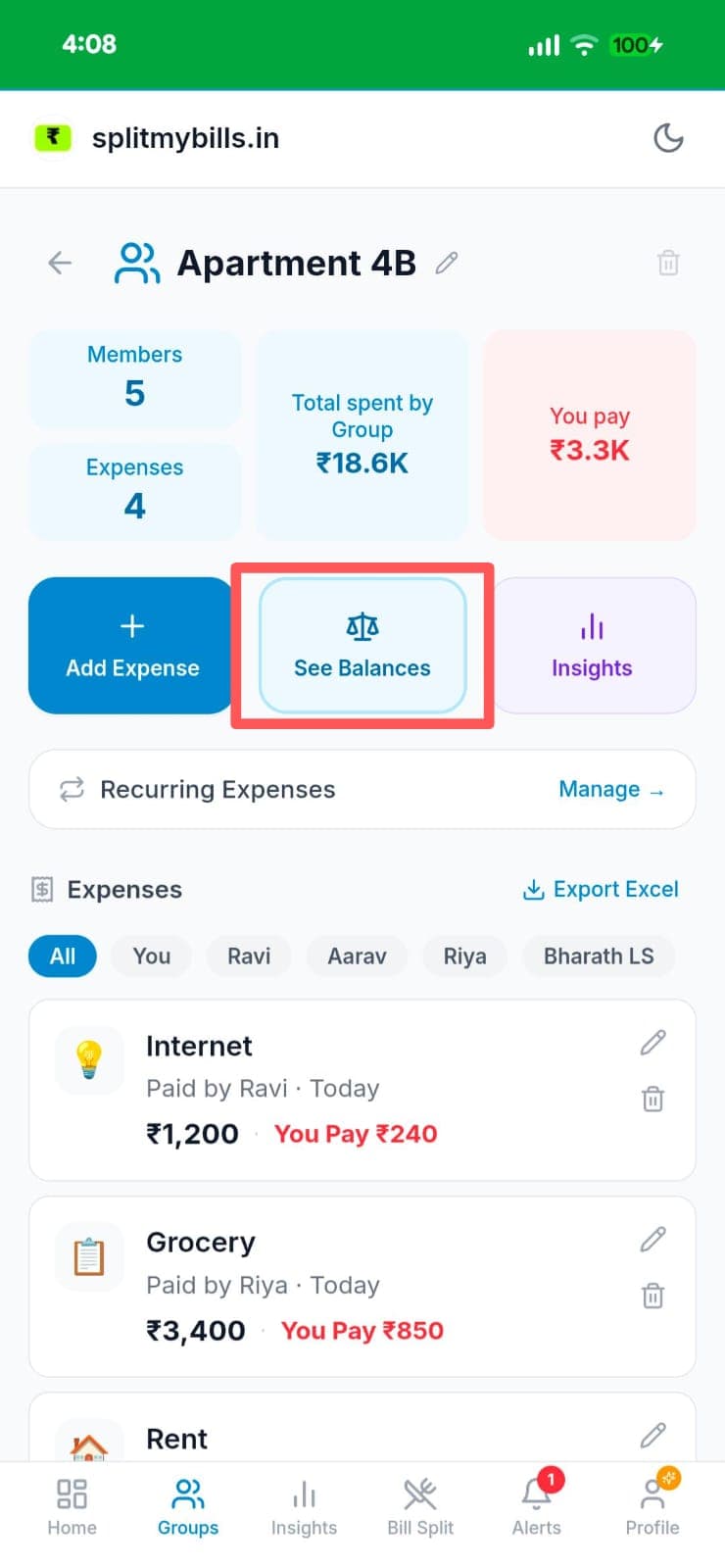Tap the Add Expense button
The image size is (725, 1568).
pos(130,645)
